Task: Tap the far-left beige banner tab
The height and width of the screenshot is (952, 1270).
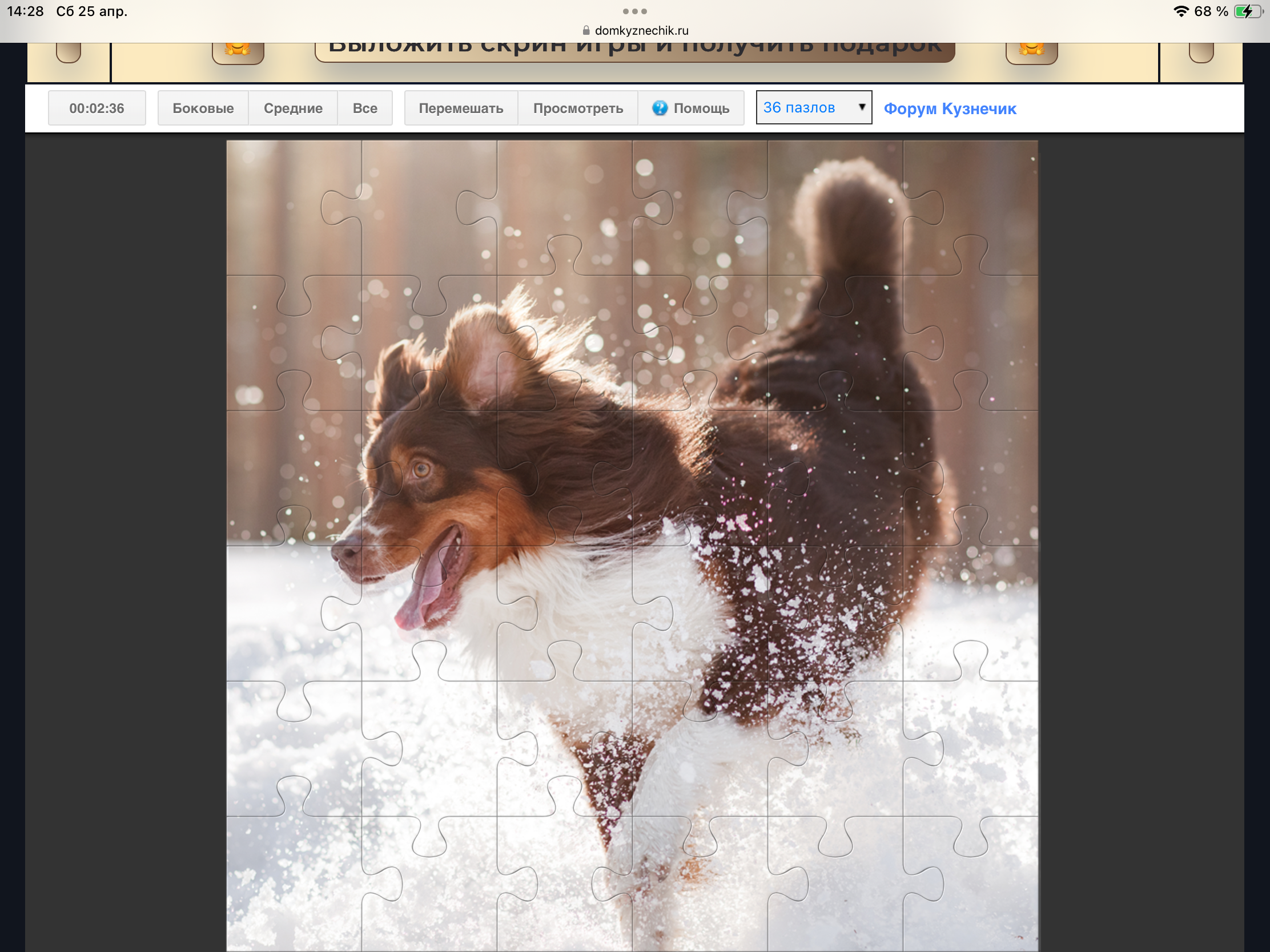Action: coord(69,53)
